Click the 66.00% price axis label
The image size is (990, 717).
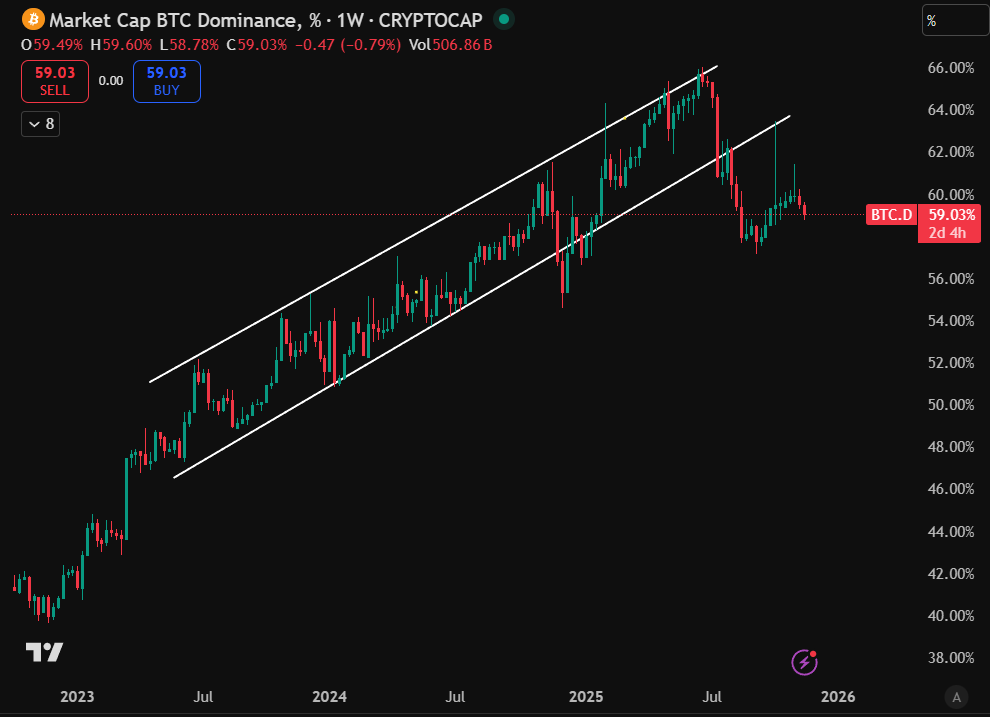point(951,68)
